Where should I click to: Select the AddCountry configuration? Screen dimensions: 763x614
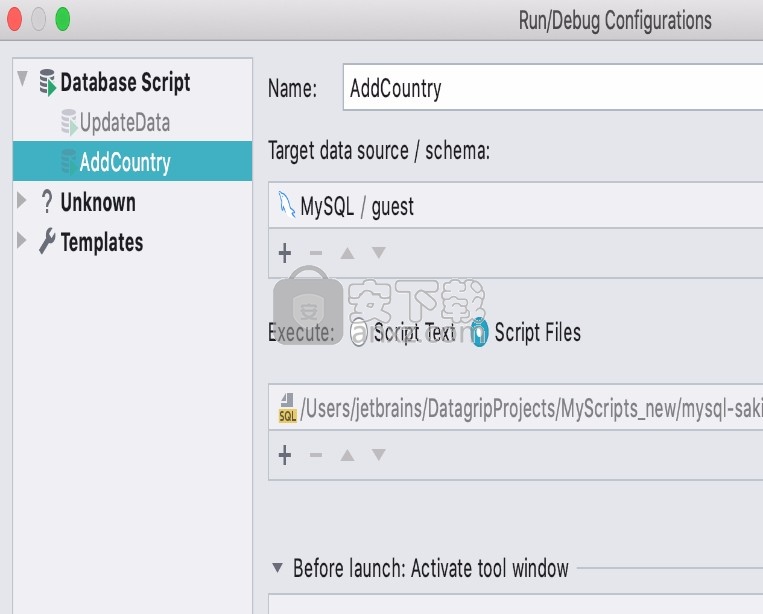[x=132, y=162]
